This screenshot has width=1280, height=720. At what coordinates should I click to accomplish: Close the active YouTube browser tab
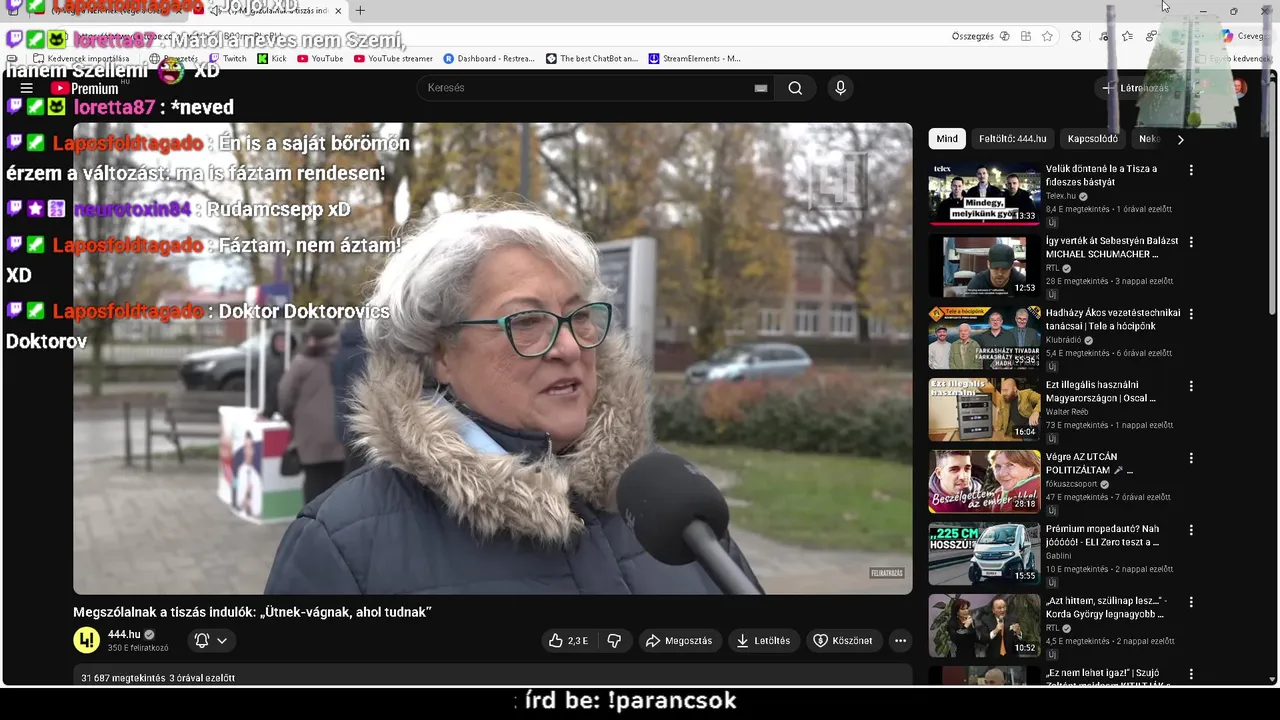338,11
